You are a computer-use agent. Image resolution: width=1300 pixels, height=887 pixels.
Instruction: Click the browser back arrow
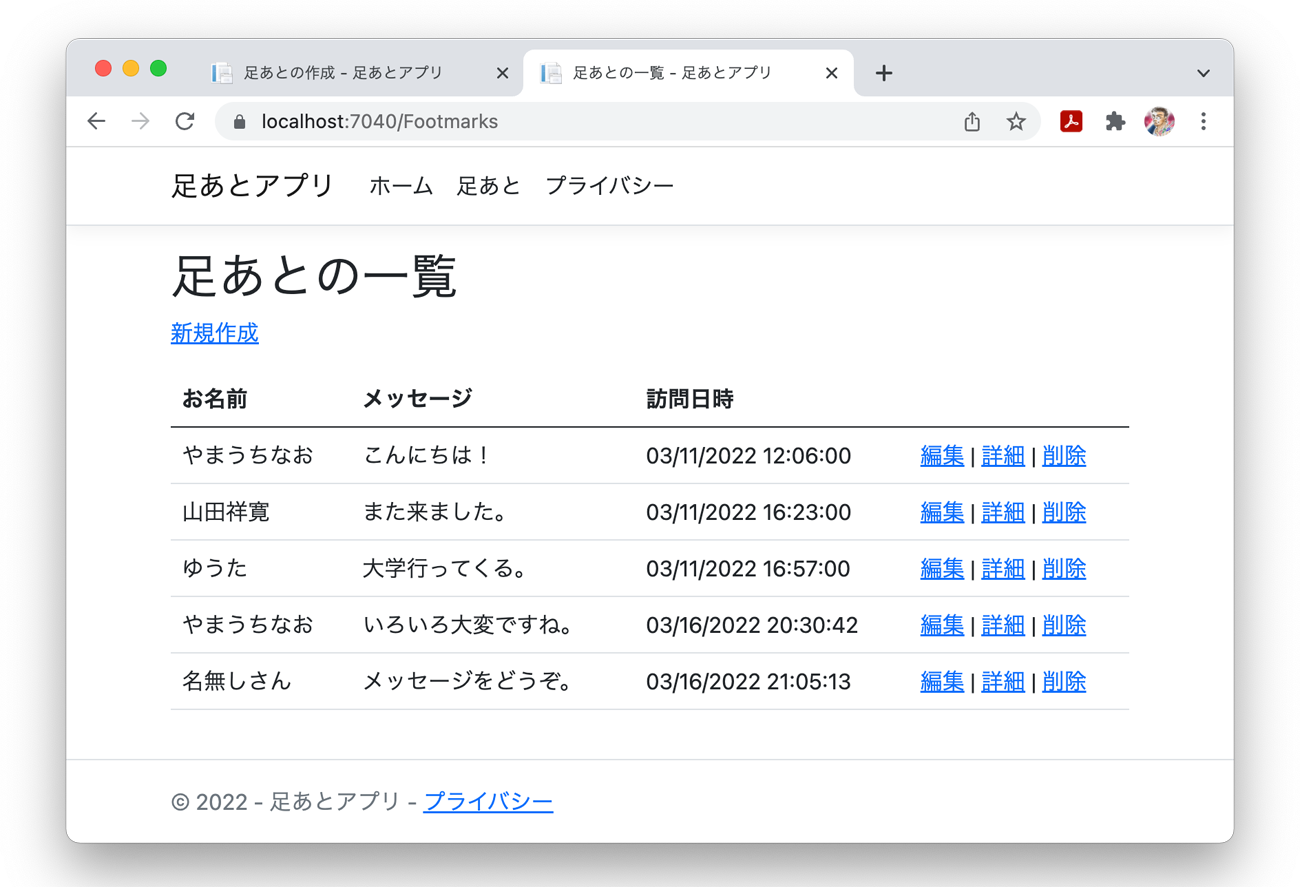(96, 121)
